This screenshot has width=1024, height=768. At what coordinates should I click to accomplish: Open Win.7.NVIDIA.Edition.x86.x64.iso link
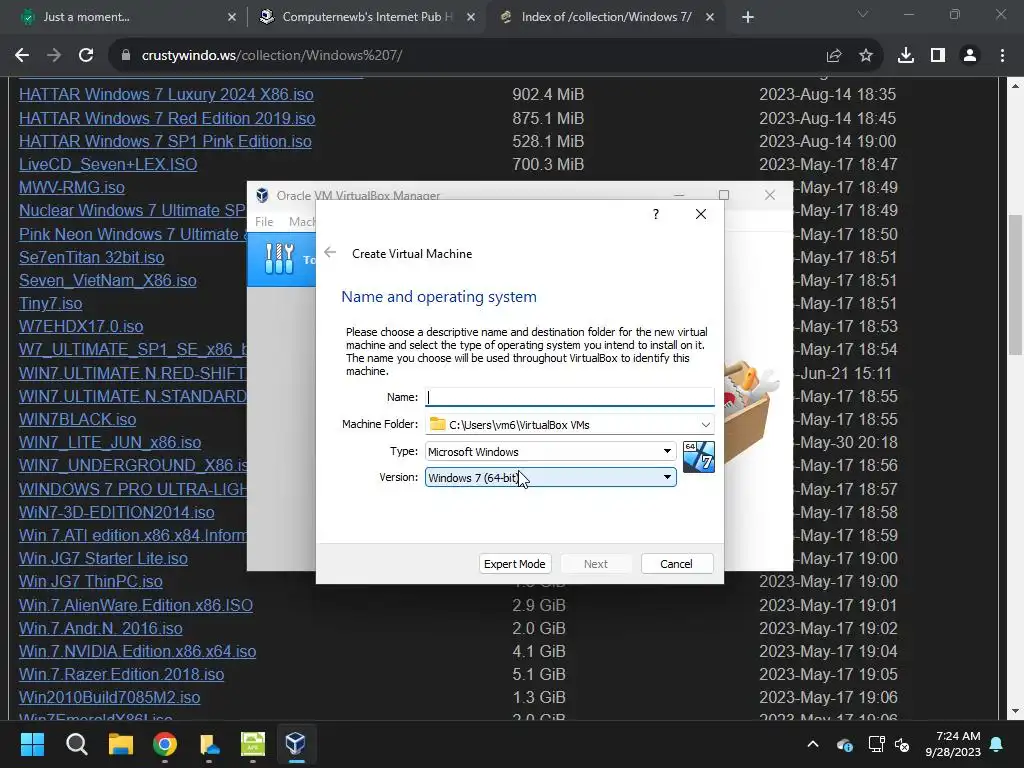click(x=137, y=651)
